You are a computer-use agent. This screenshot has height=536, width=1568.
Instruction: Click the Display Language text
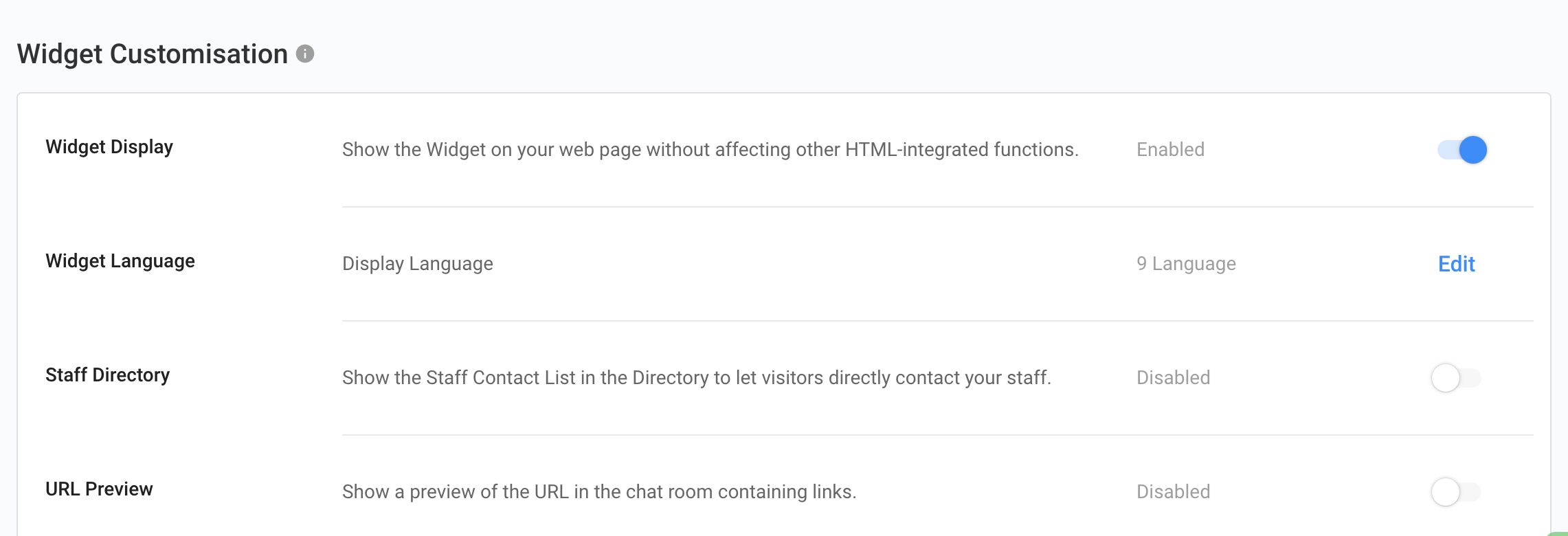417,264
